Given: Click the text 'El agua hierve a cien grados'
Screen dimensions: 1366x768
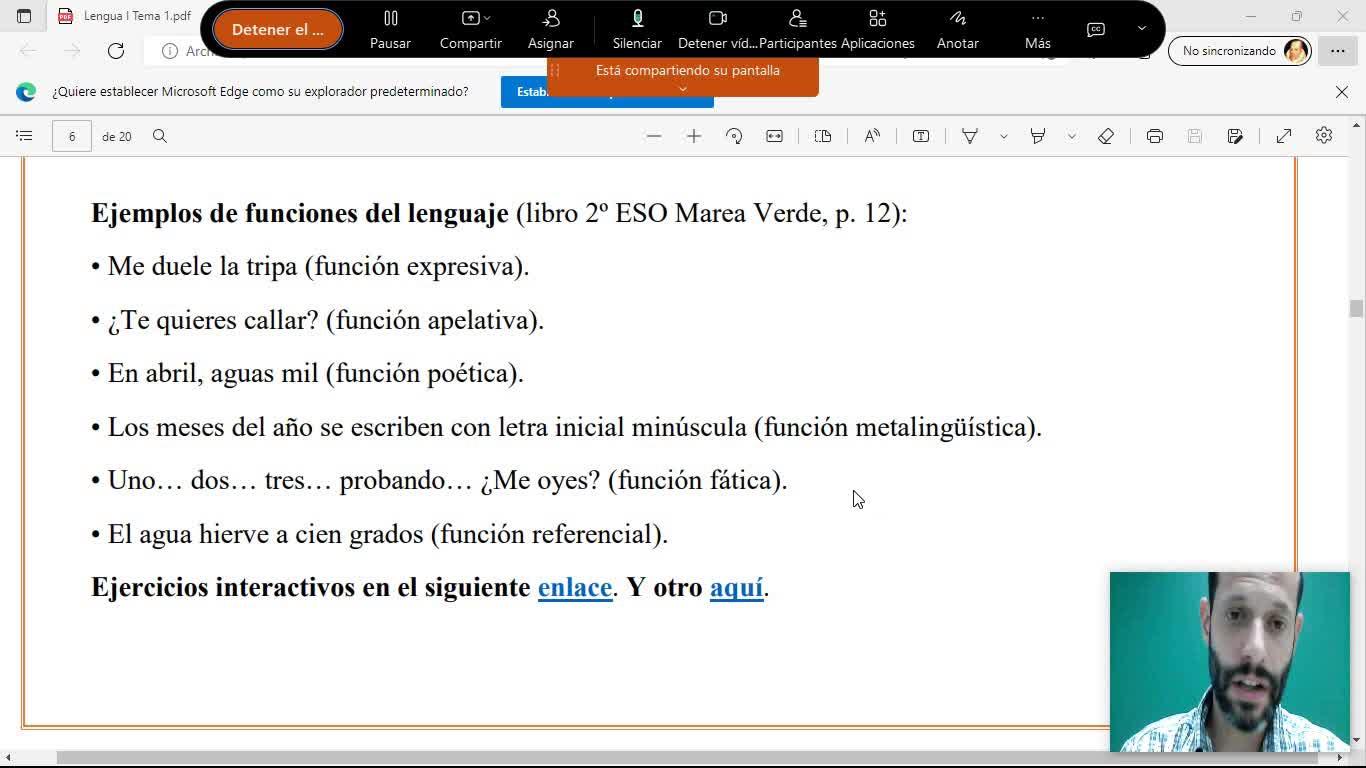Looking at the screenshot, I should (x=266, y=534).
